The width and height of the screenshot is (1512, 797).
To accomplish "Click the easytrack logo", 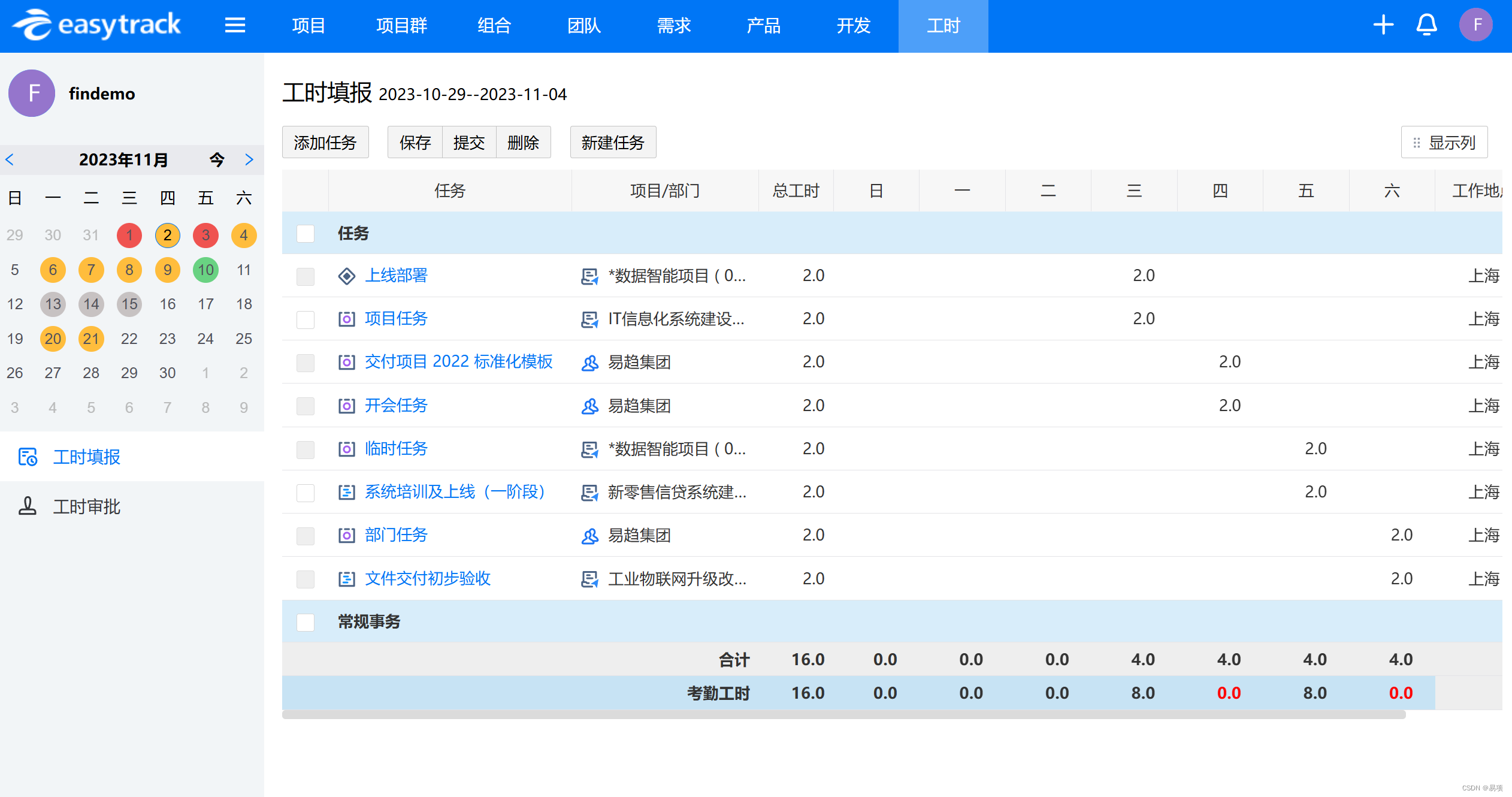I will click(x=96, y=25).
